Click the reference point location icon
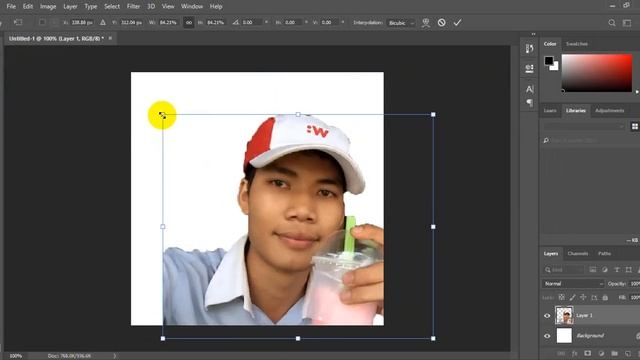Viewport: 640px width, 360px height. click(x=42, y=23)
